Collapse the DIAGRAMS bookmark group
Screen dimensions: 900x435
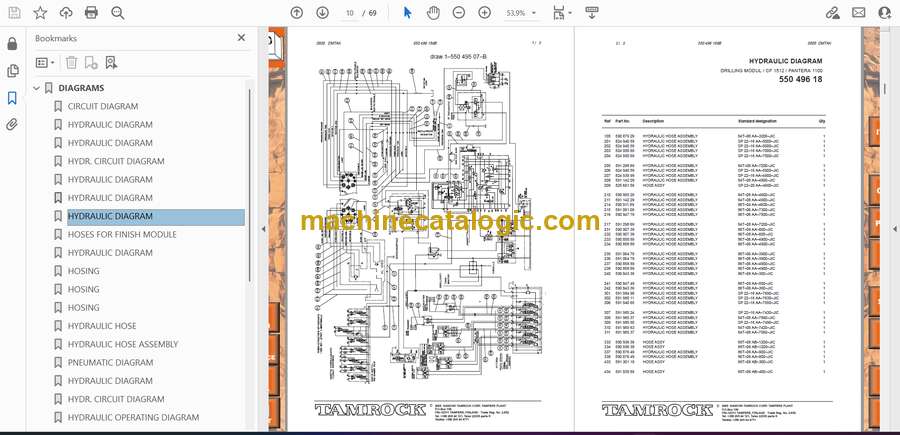click(x=37, y=88)
